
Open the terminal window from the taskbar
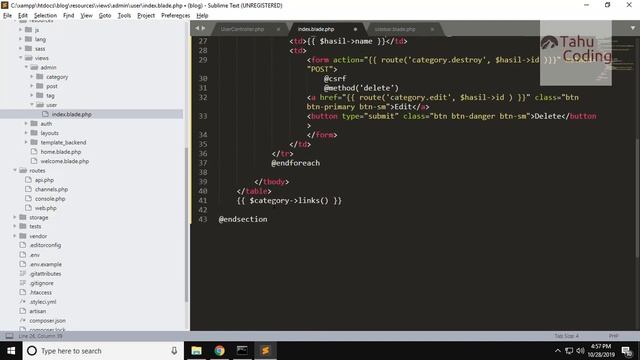242,351
